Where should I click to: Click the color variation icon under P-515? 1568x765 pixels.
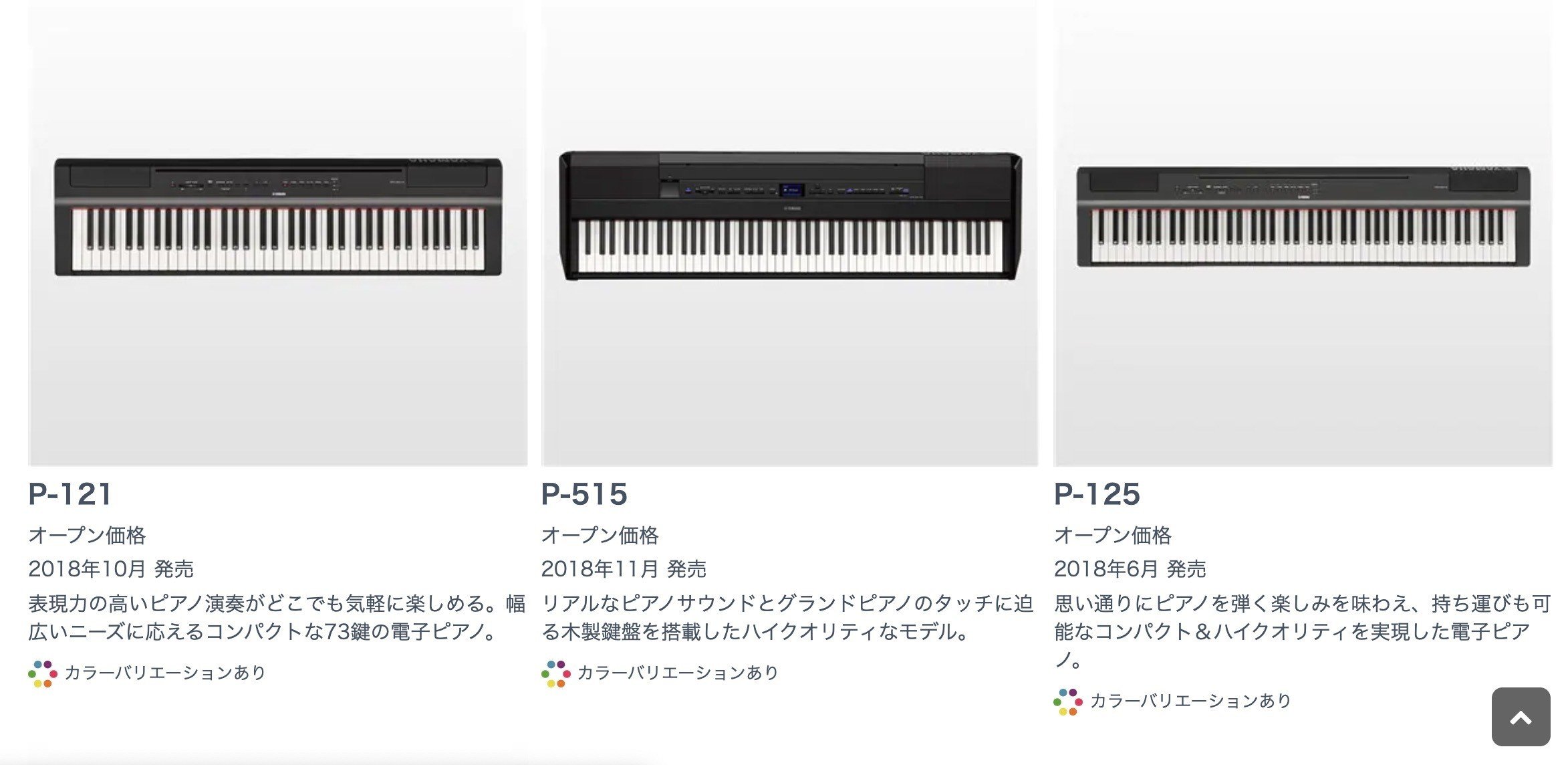(555, 673)
